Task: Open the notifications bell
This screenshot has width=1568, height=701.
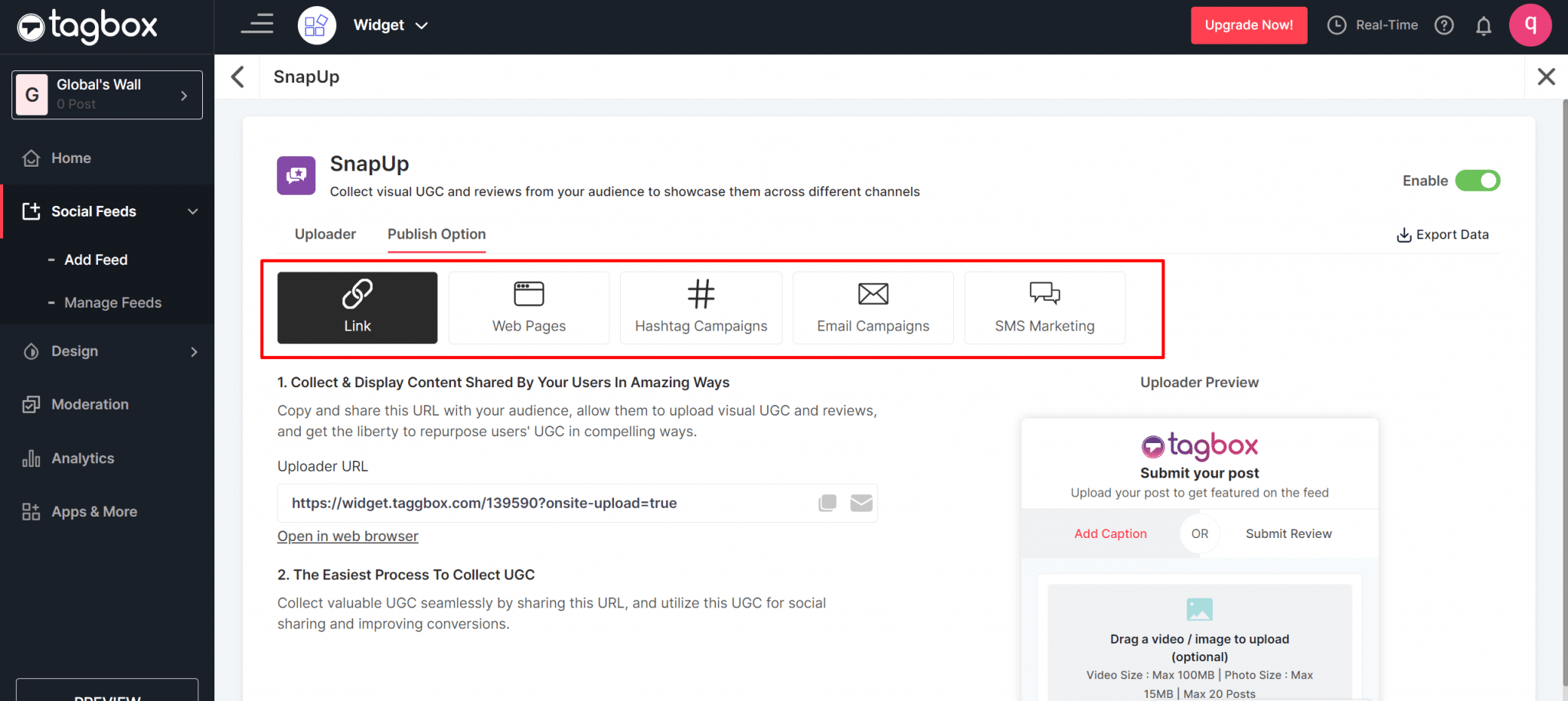Action: [1483, 26]
